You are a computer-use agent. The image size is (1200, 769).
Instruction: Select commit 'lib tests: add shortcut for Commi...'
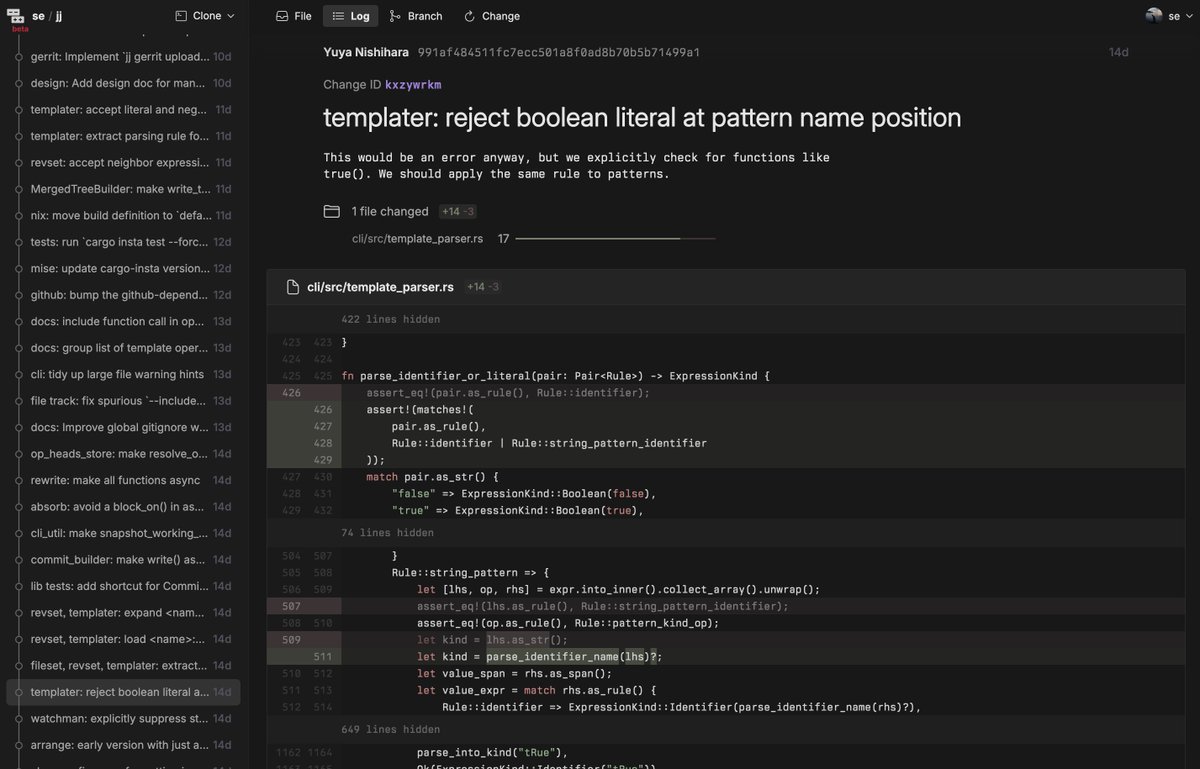pos(124,586)
